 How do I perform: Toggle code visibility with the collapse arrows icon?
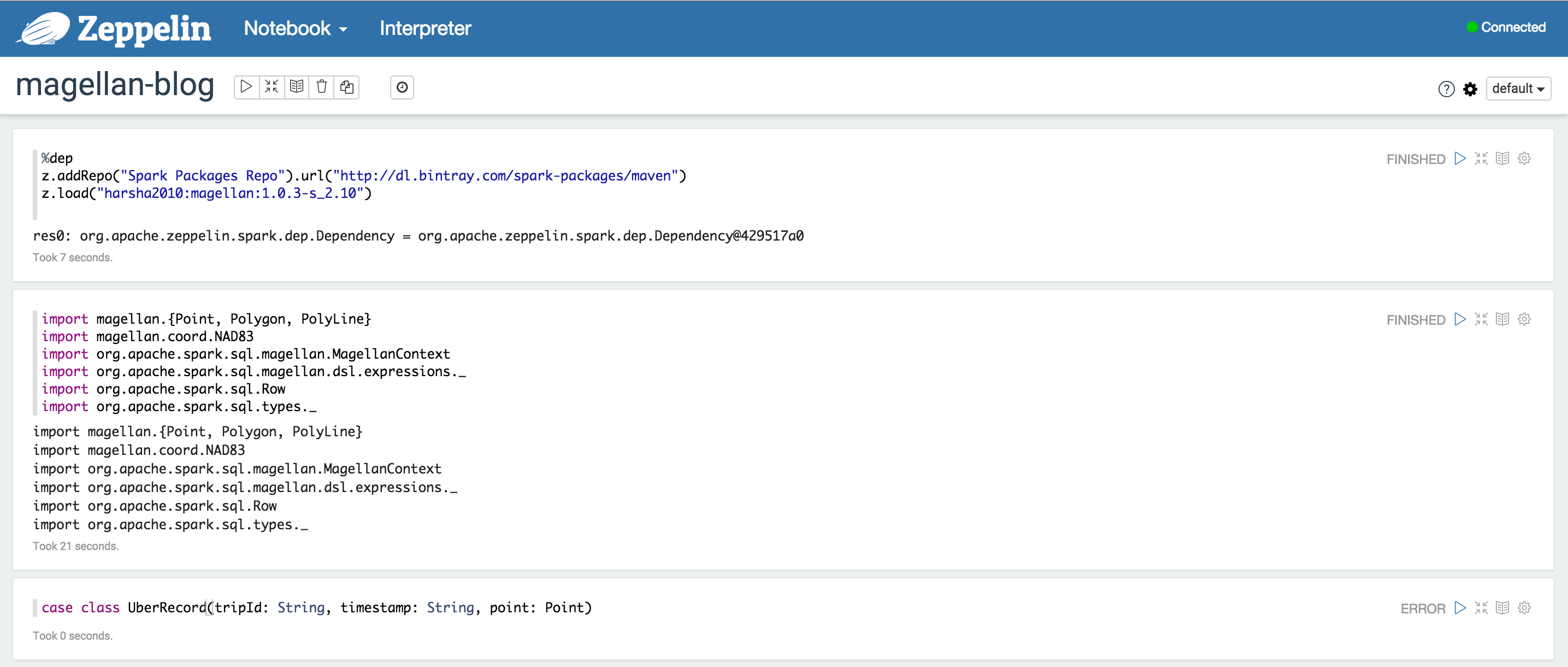click(x=272, y=86)
